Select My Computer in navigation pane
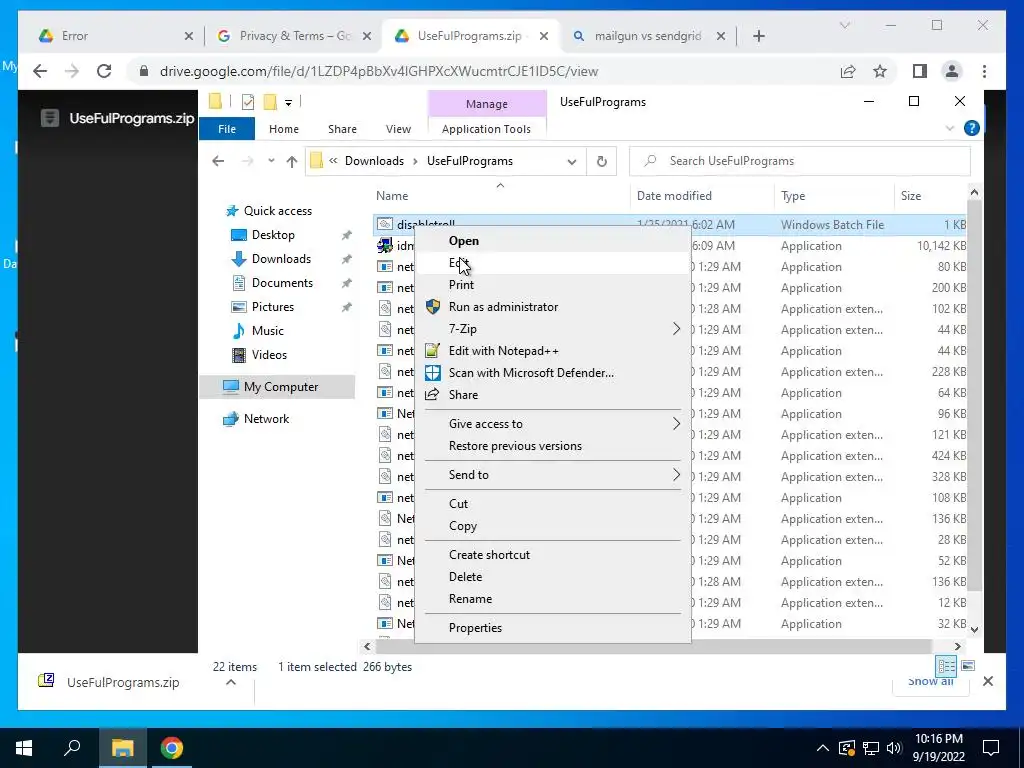The width and height of the screenshot is (1024, 768). (x=281, y=387)
